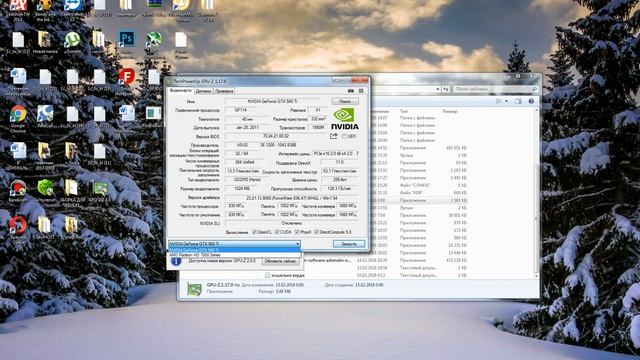Launch the uTorrent desktop shortcut
This screenshot has height=360, width=640.
point(72,40)
